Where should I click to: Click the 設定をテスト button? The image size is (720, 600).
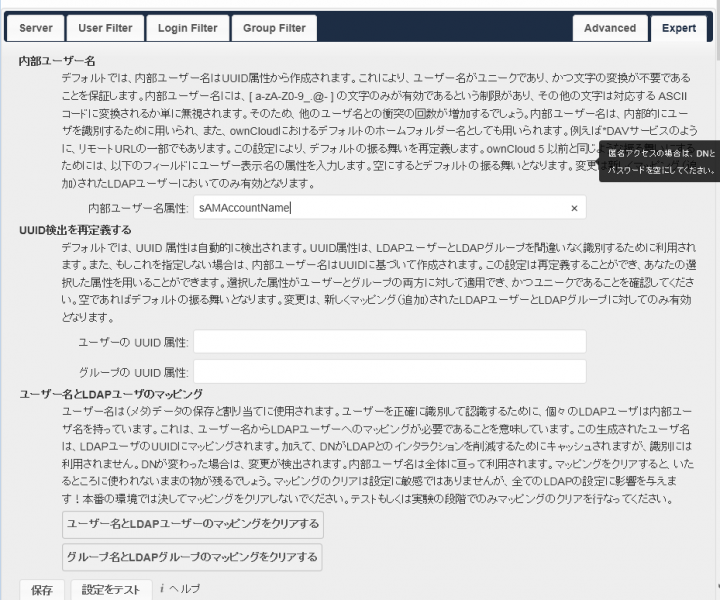point(111,589)
